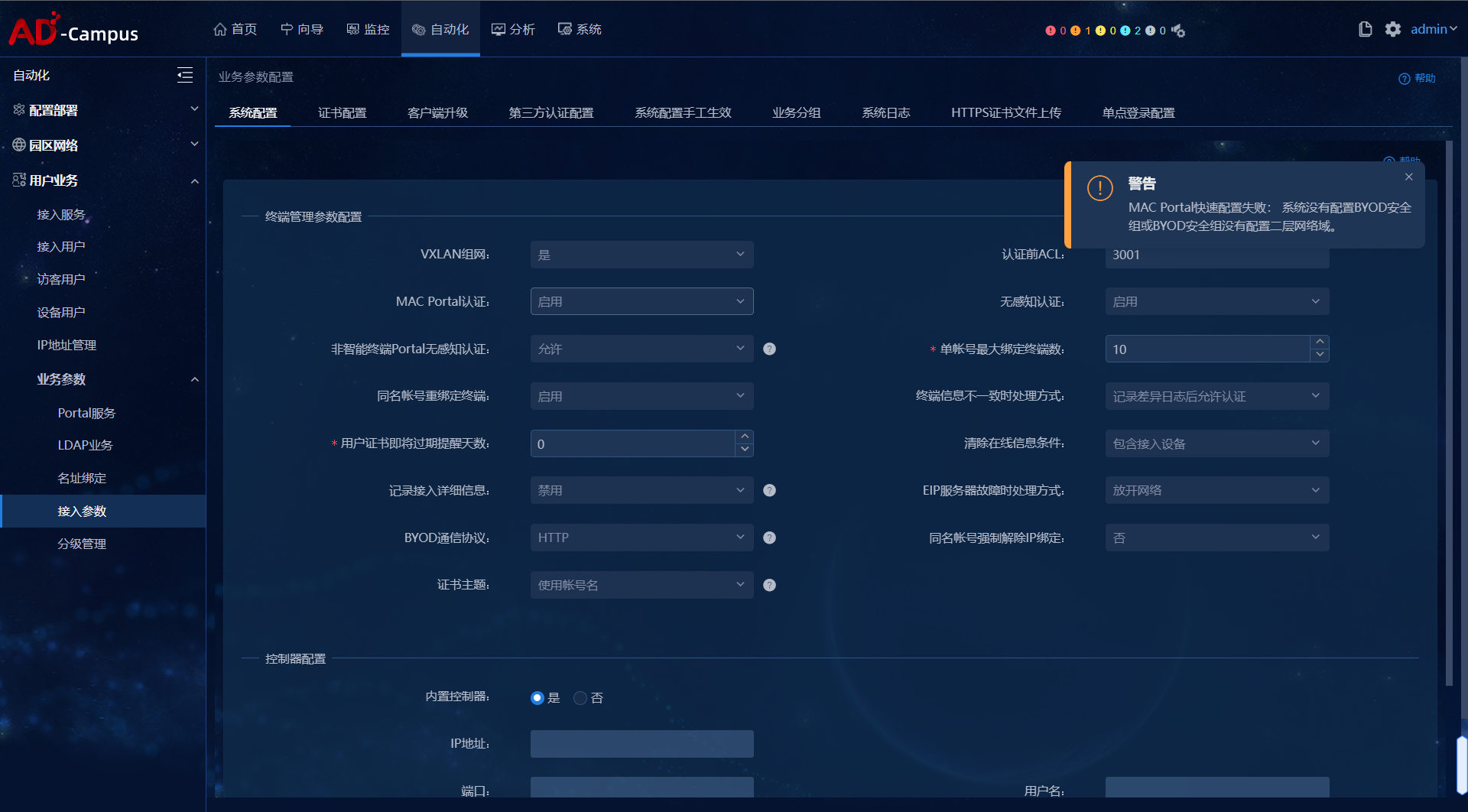
Task: Collapse the 用户业务 sidebar section
Action: point(103,180)
